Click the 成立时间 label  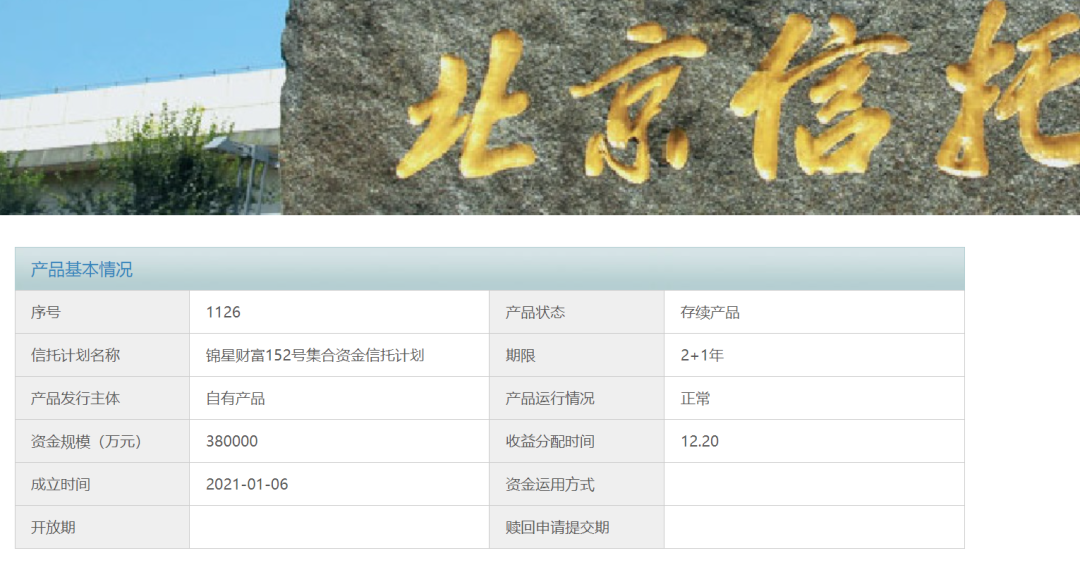61,485
